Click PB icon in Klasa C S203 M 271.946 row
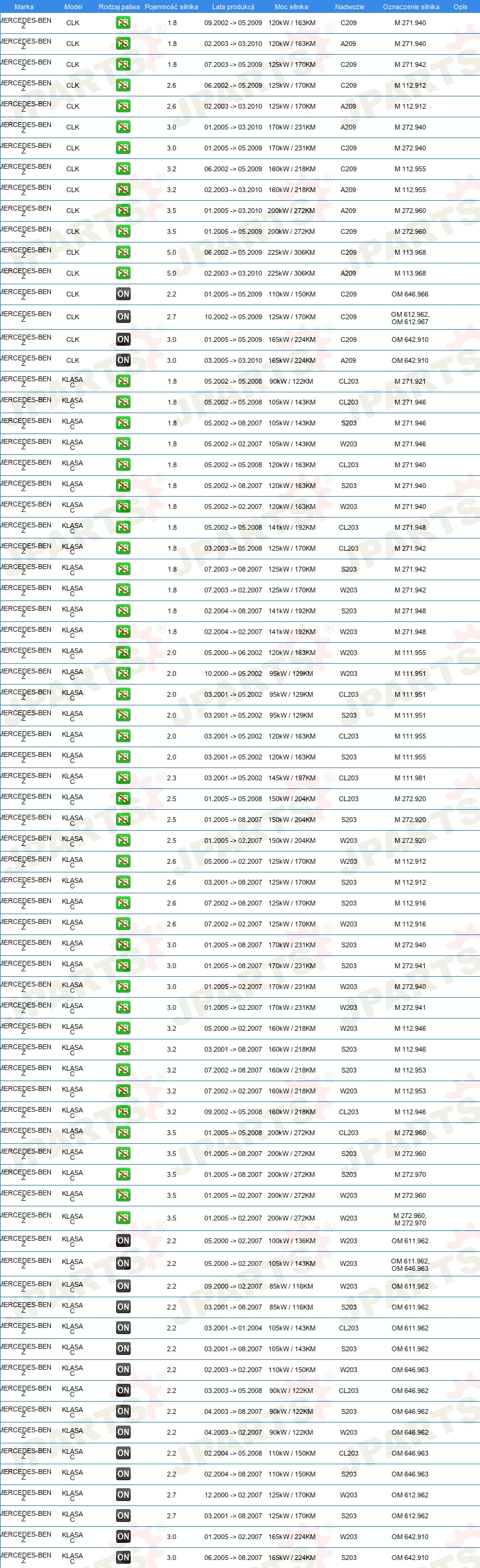This screenshot has height=1568, width=480. coord(123,423)
